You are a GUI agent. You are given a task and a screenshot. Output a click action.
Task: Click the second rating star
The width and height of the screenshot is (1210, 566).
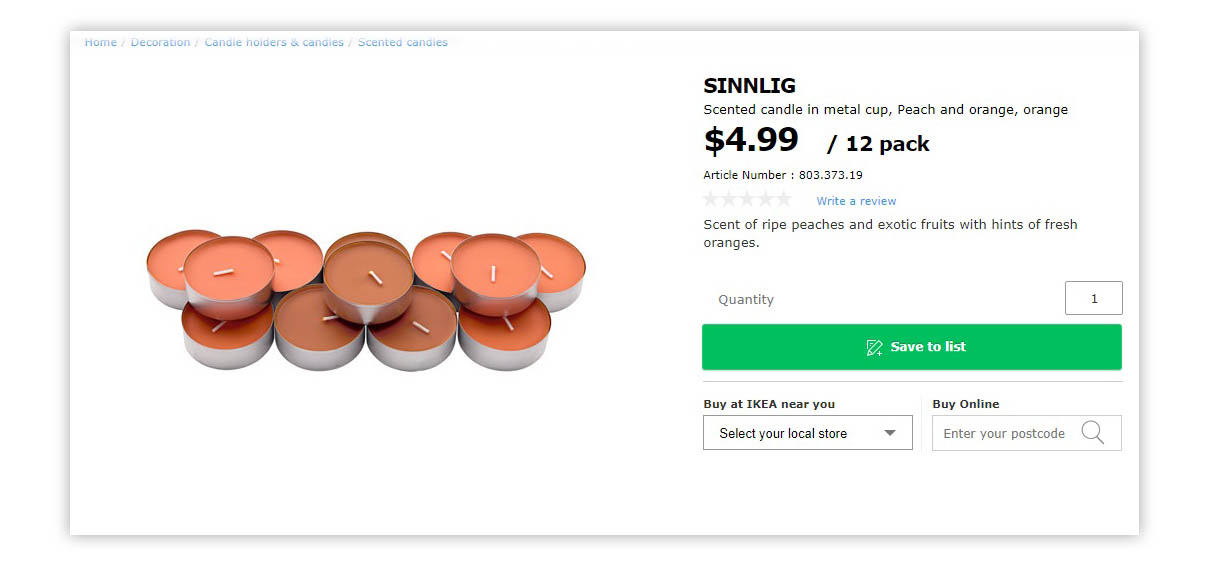click(x=730, y=199)
